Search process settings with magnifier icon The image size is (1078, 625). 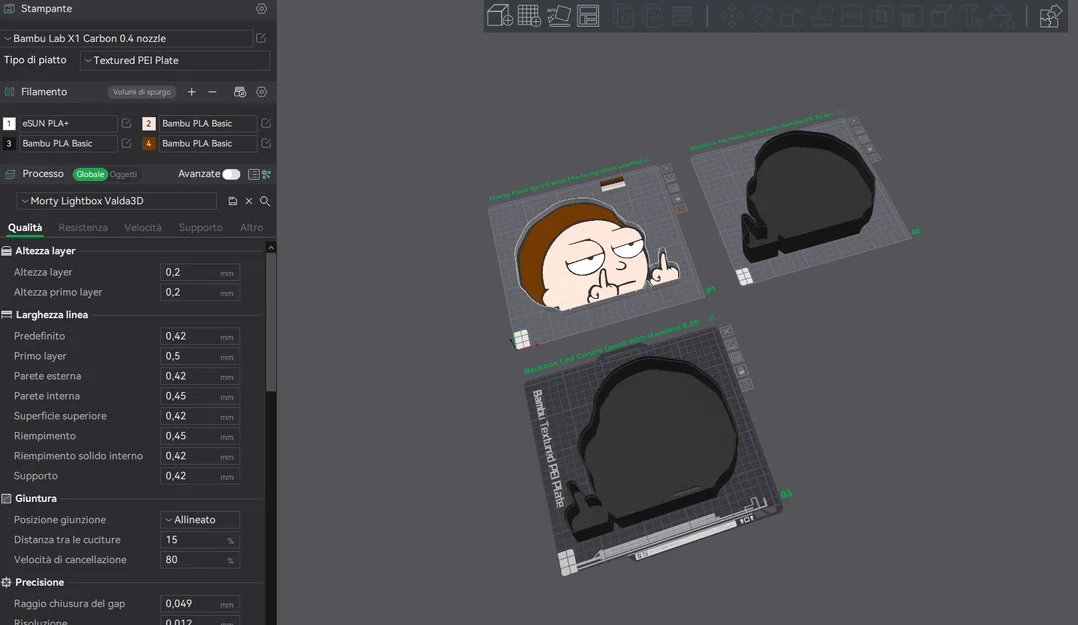click(x=265, y=201)
